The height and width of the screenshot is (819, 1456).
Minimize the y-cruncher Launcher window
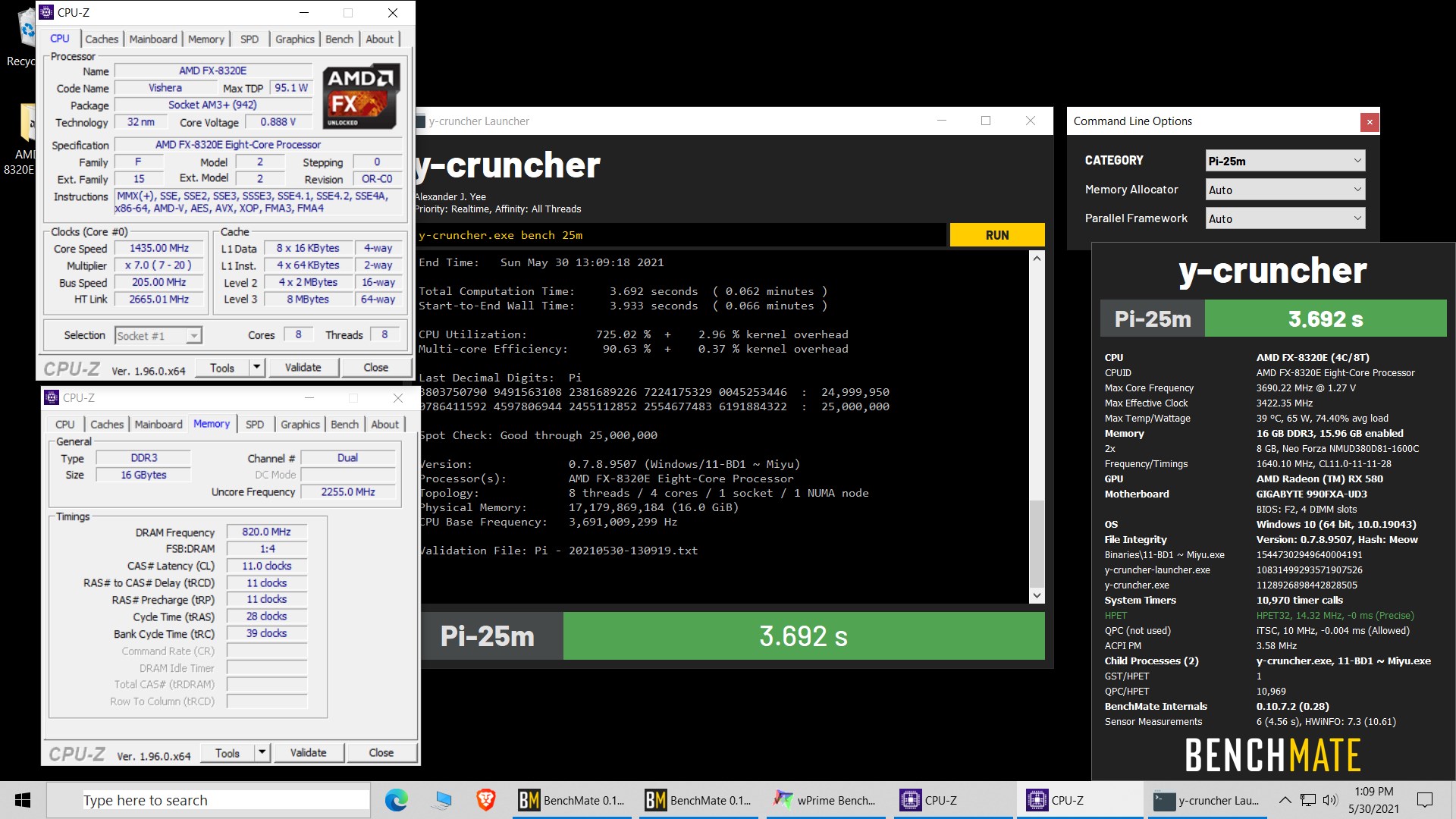point(942,121)
